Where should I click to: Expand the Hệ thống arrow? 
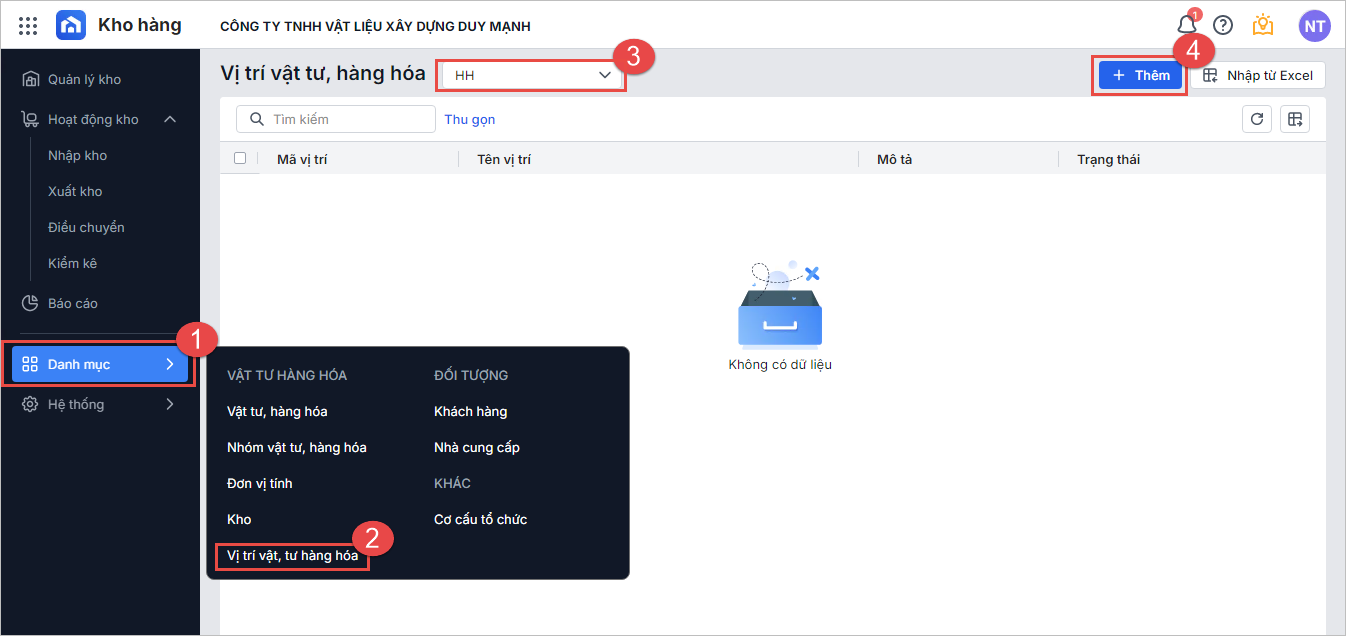(169, 404)
